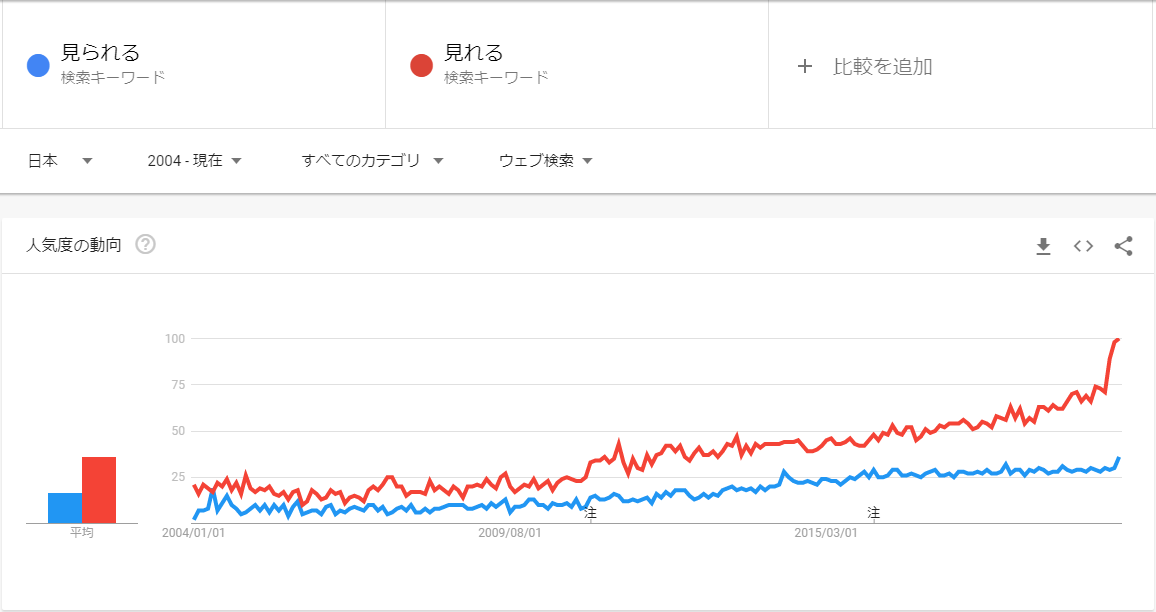
Task: Click the first 注 note marker near 2011
Action: coord(590,513)
